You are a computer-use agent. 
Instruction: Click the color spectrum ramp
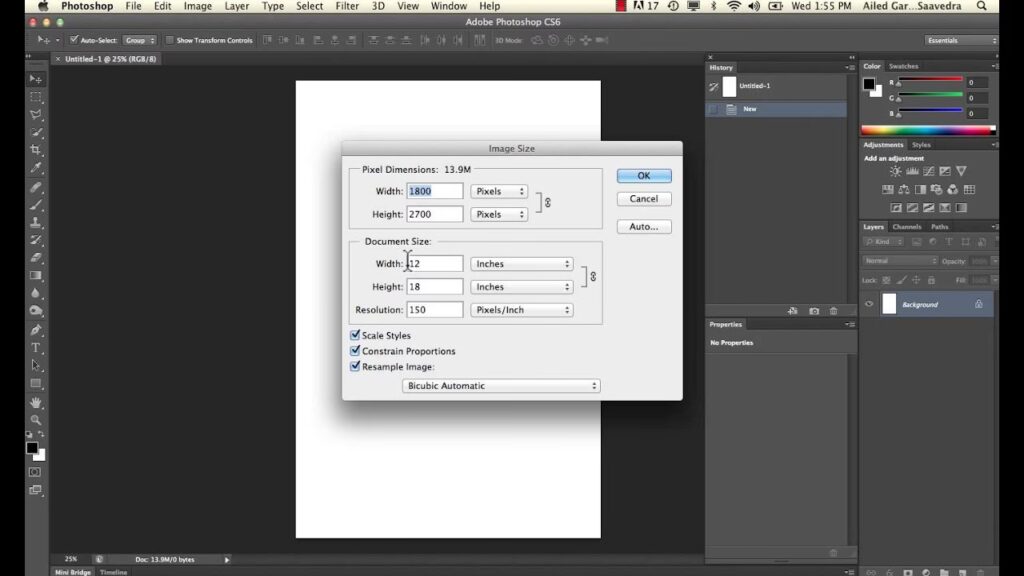point(927,130)
